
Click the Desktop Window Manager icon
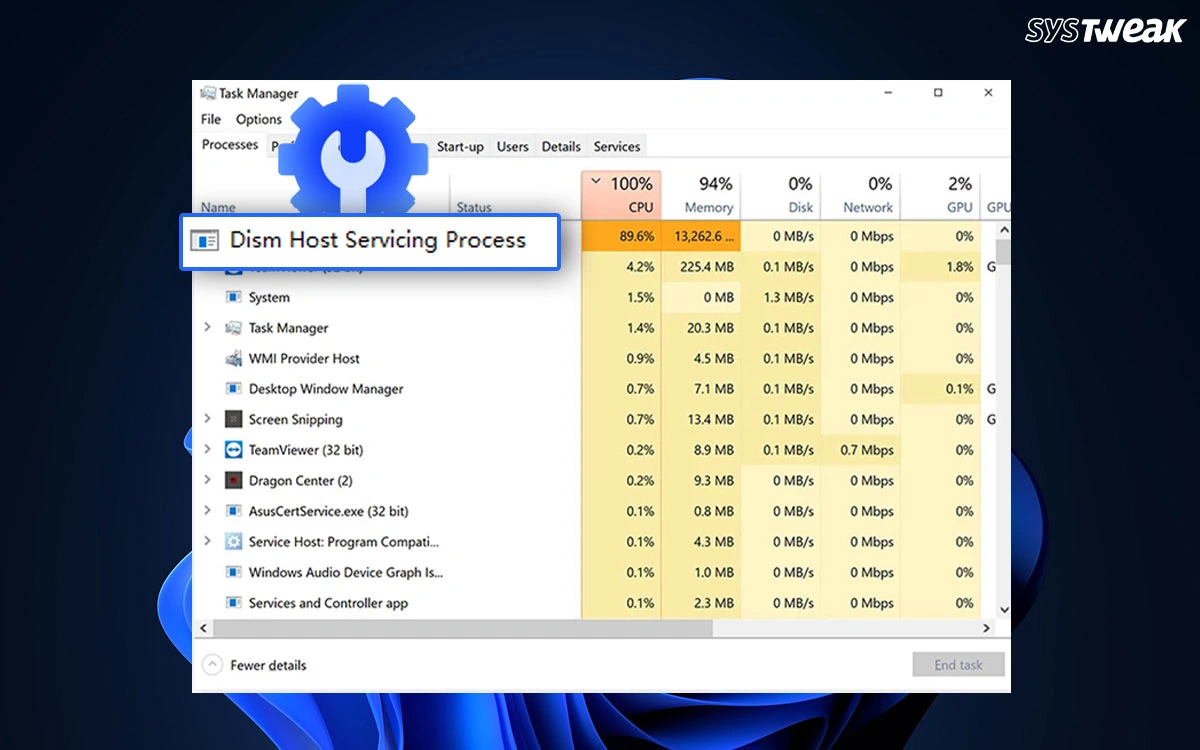click(x=232, y=389)
